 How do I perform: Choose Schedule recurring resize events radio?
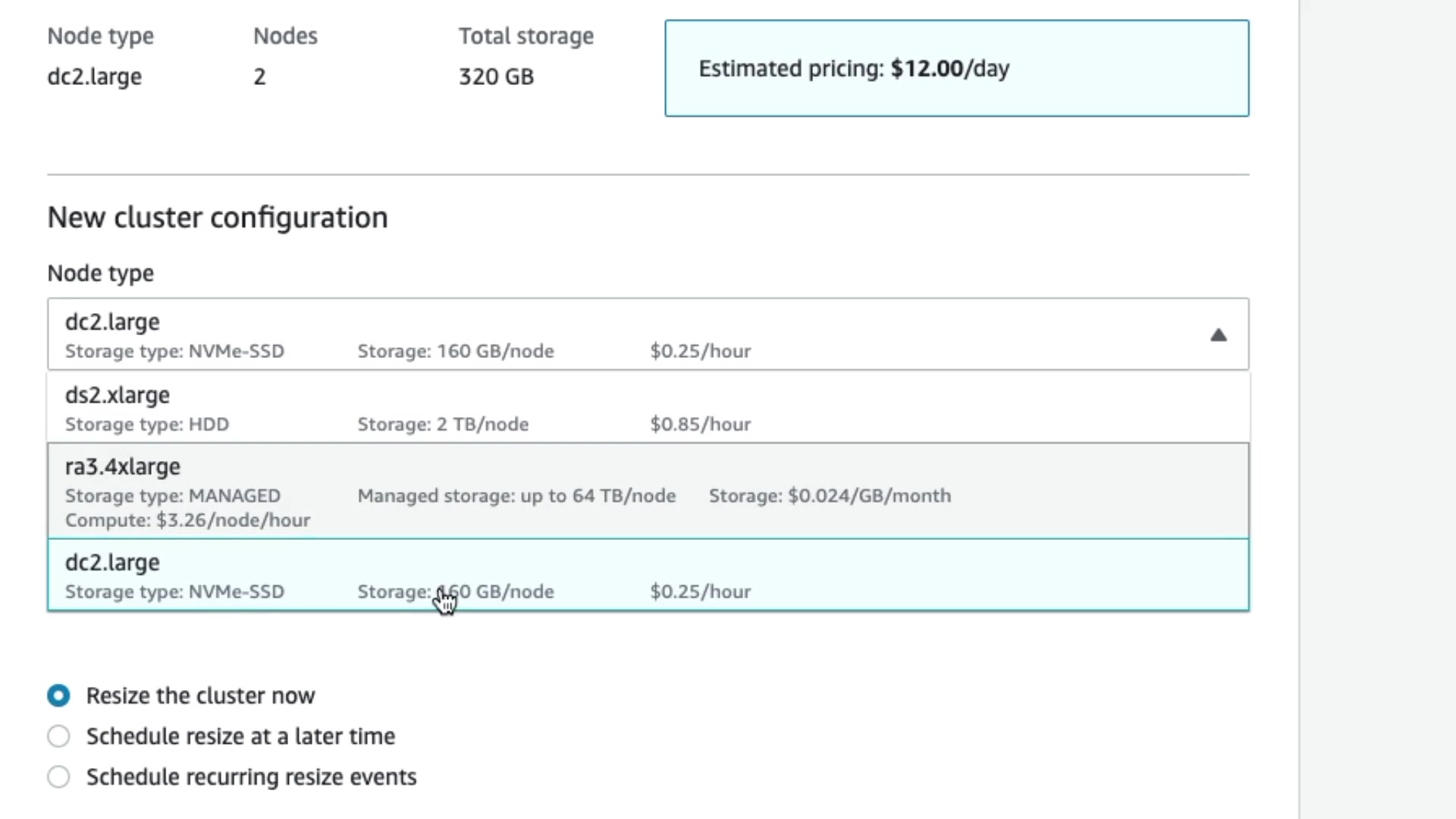click(x=58, y=777)
